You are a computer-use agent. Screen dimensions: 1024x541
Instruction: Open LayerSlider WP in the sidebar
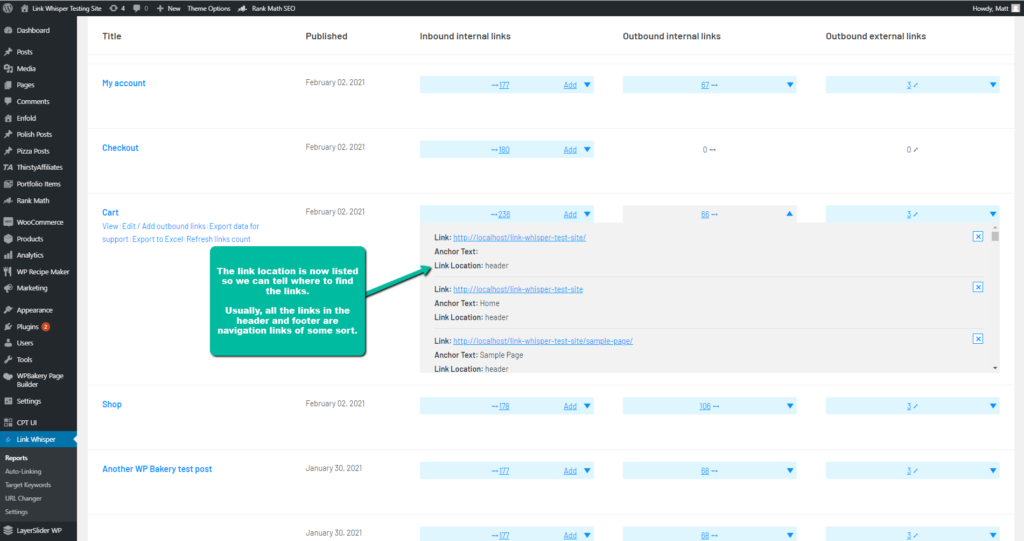38,531
